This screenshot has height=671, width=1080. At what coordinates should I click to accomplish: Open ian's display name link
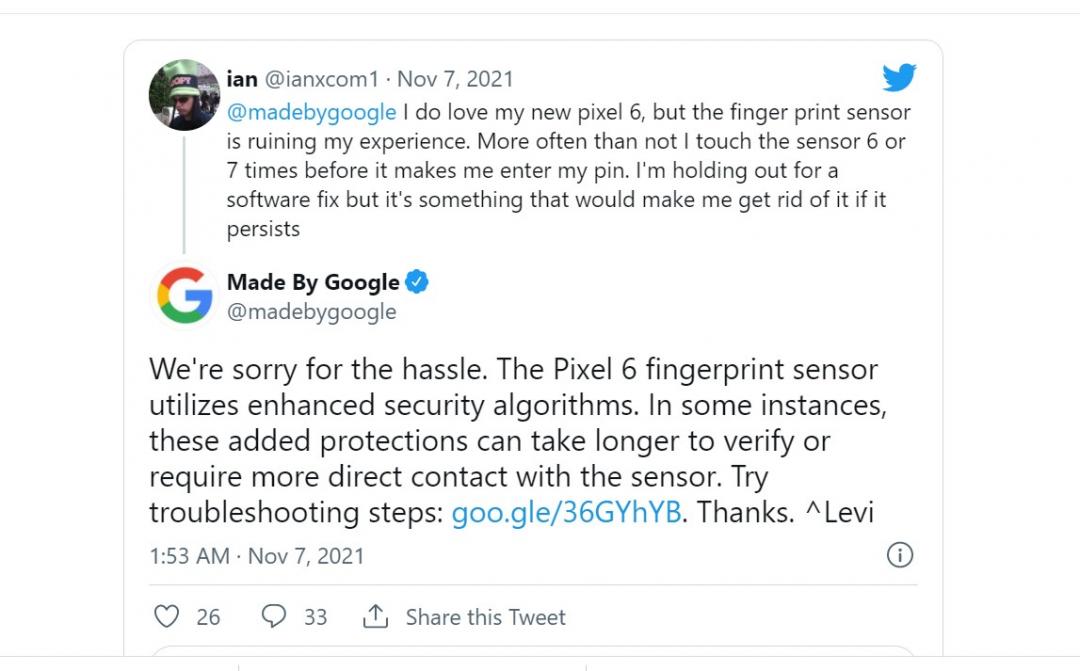242,79
